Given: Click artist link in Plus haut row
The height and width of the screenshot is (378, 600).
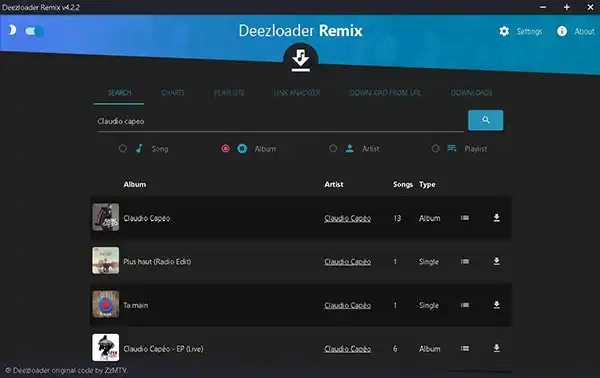Looking at the screenshot, I should [347, 262].
